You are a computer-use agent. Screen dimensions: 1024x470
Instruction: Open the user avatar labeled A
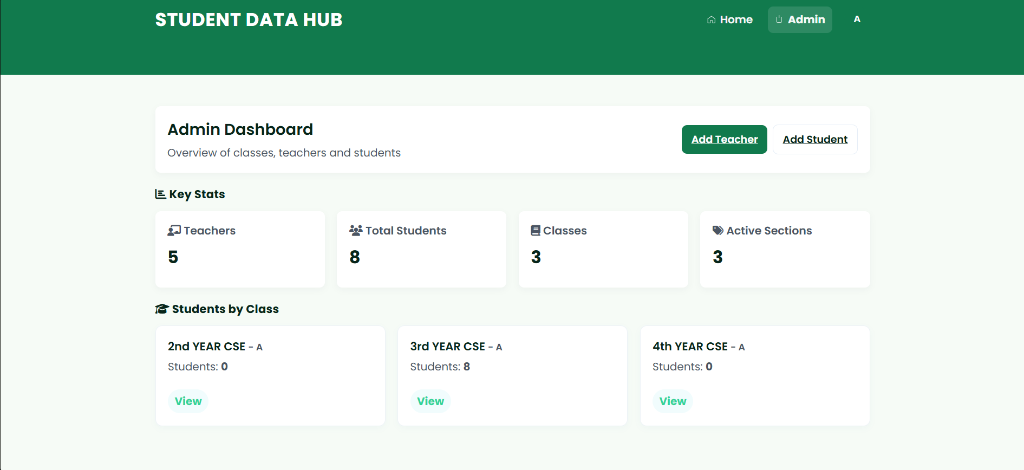tap(857, 20)
